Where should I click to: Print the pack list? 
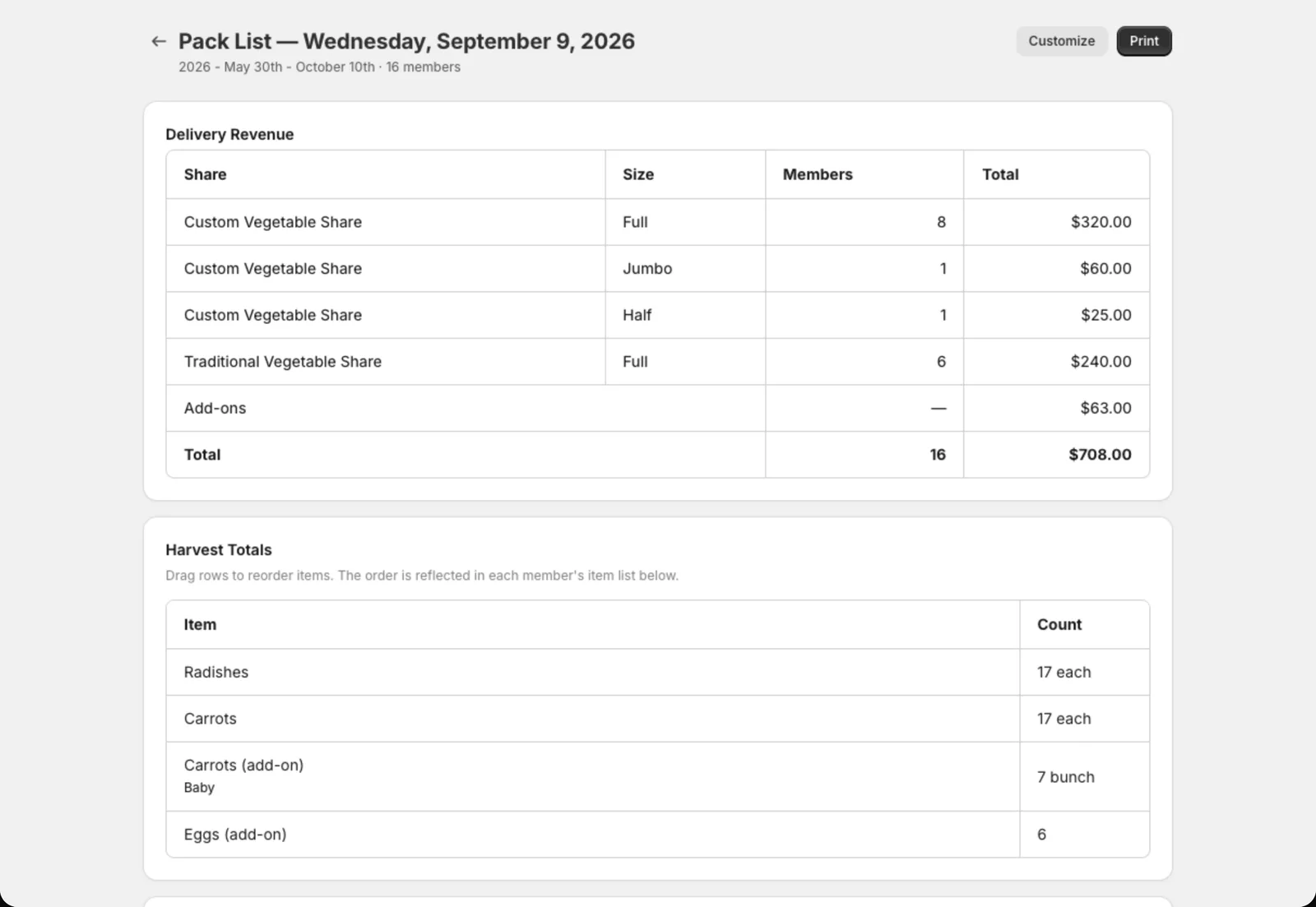point(1143,41)
